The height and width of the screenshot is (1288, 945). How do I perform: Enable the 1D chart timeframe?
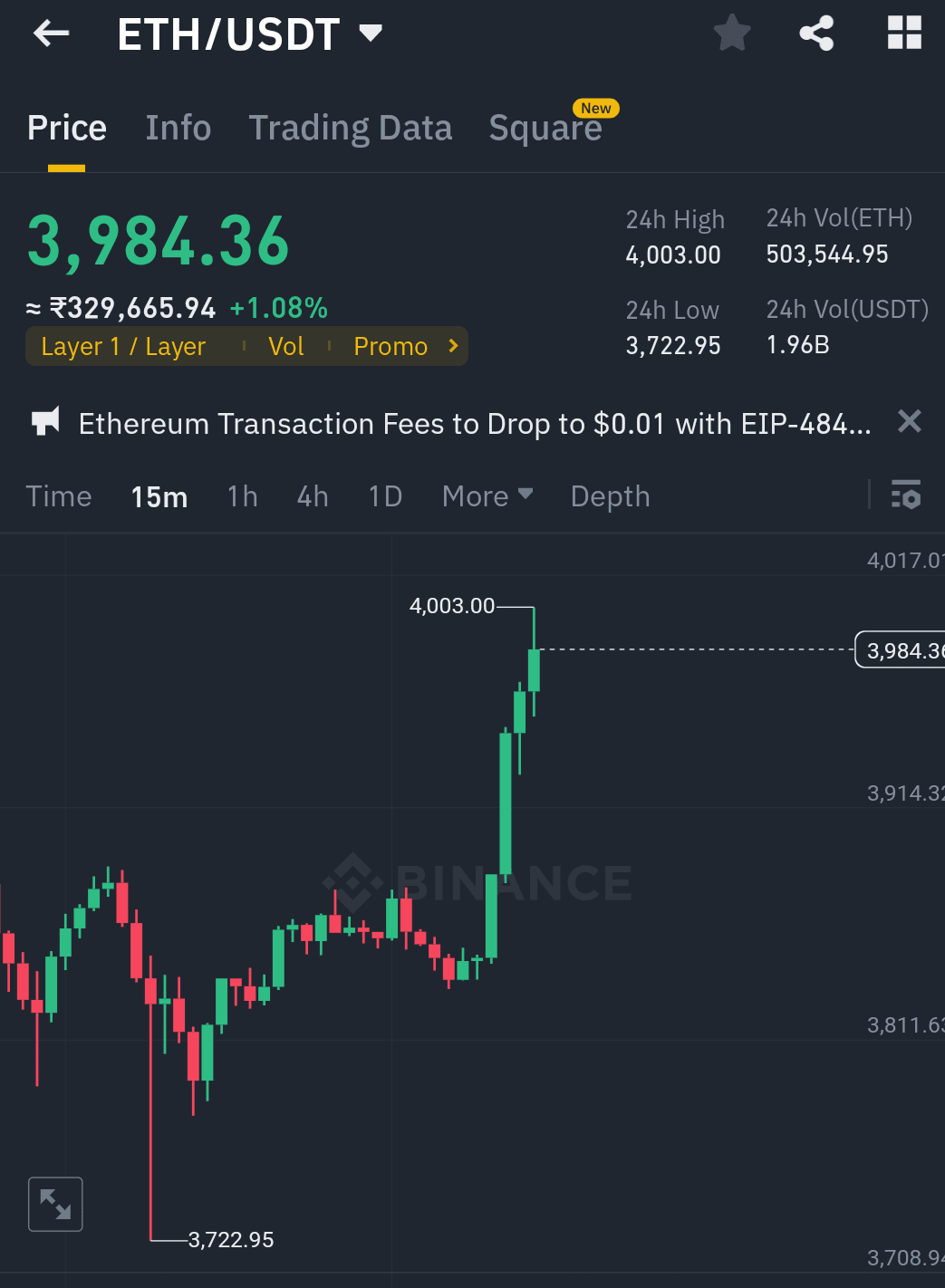tap(383, 496)
